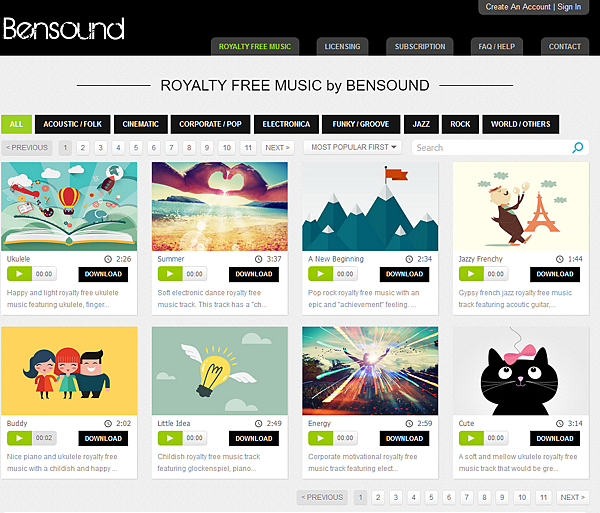
Task: Click Create An Account link
Action: [518, 7]
